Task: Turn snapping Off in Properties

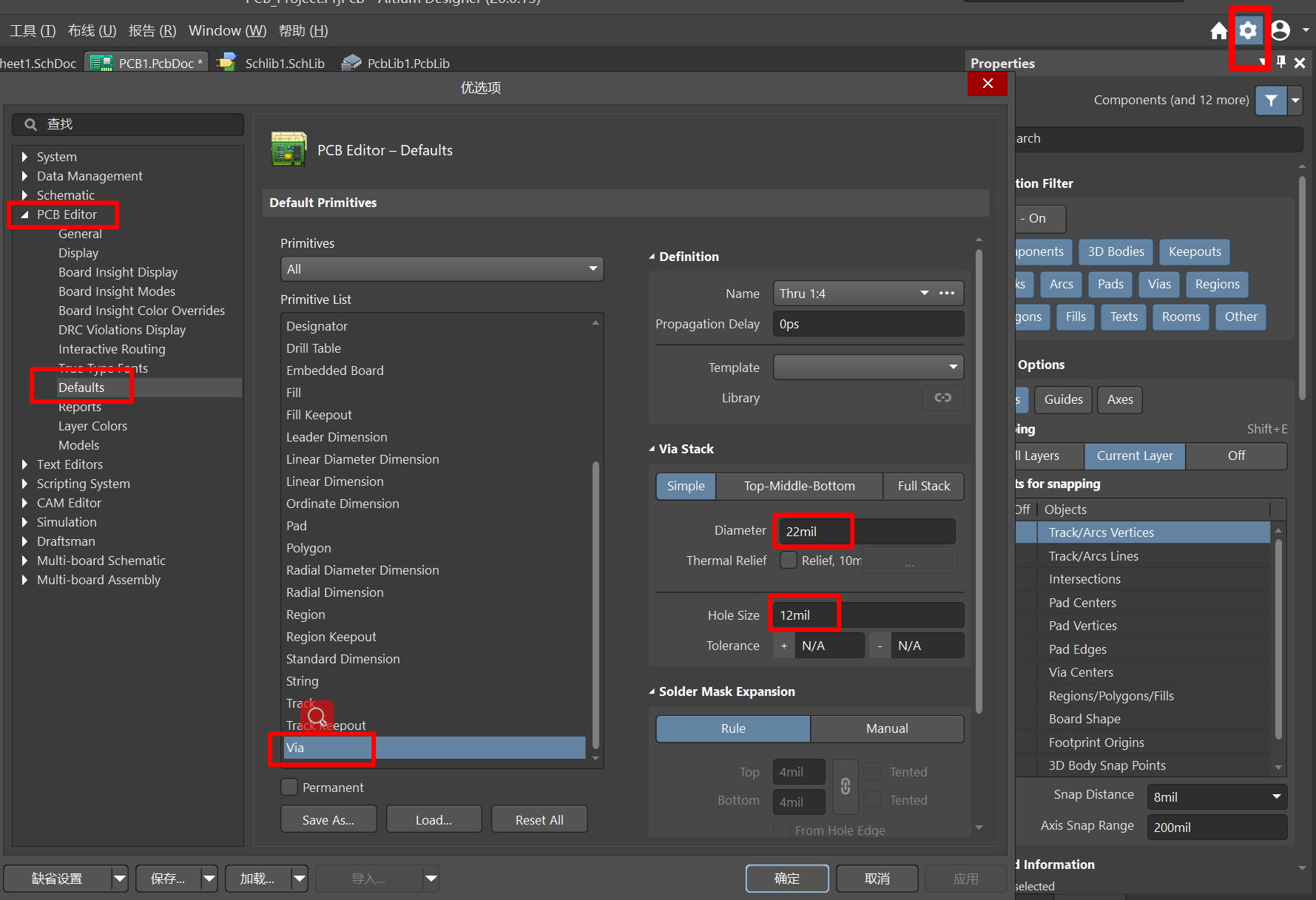Action: tap(1236, 456)
